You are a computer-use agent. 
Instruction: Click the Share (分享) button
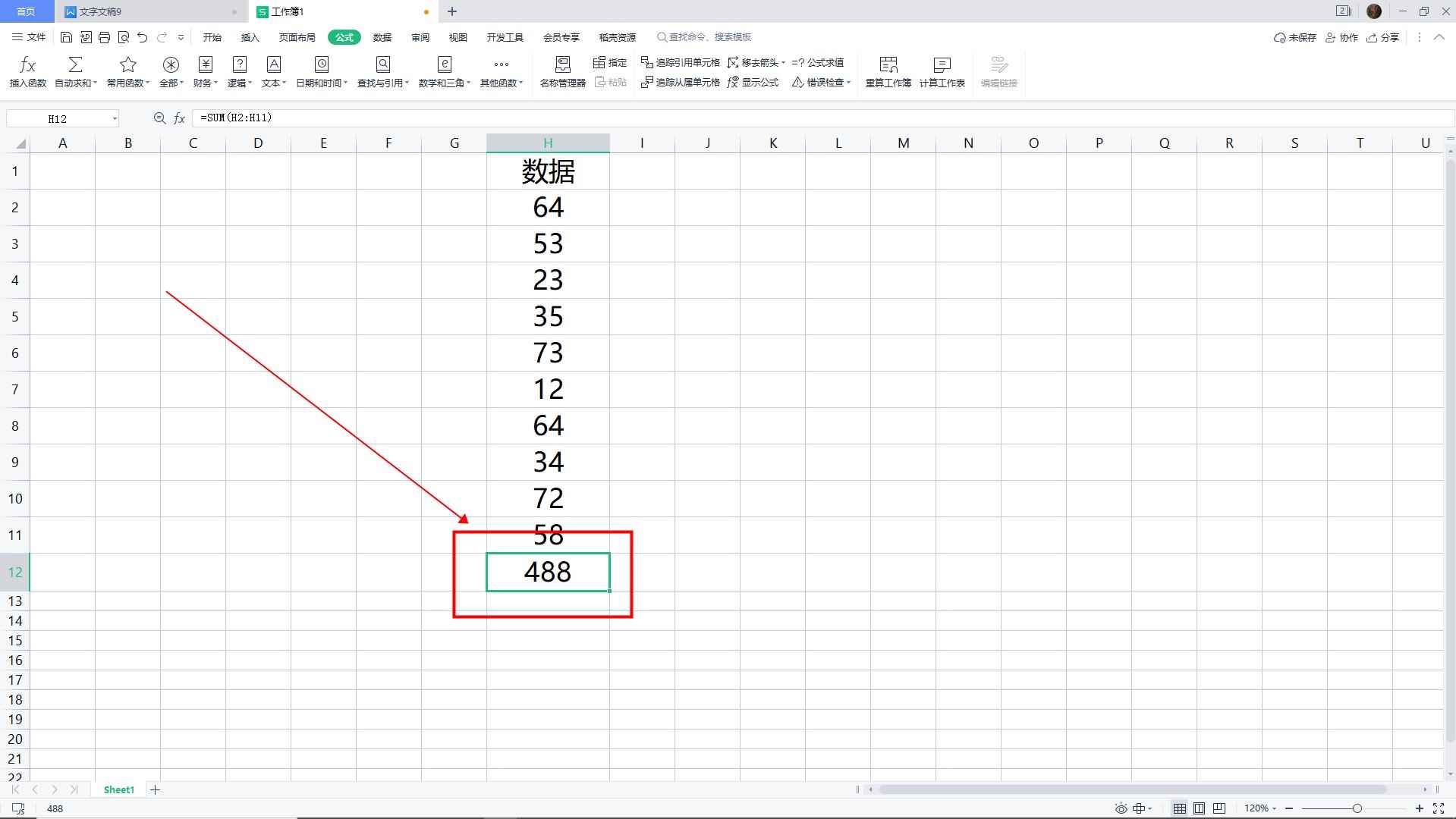coord(1382,37)
